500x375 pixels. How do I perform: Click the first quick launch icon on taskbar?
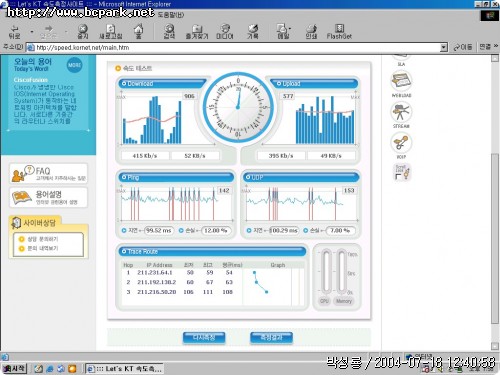(39, 369)
